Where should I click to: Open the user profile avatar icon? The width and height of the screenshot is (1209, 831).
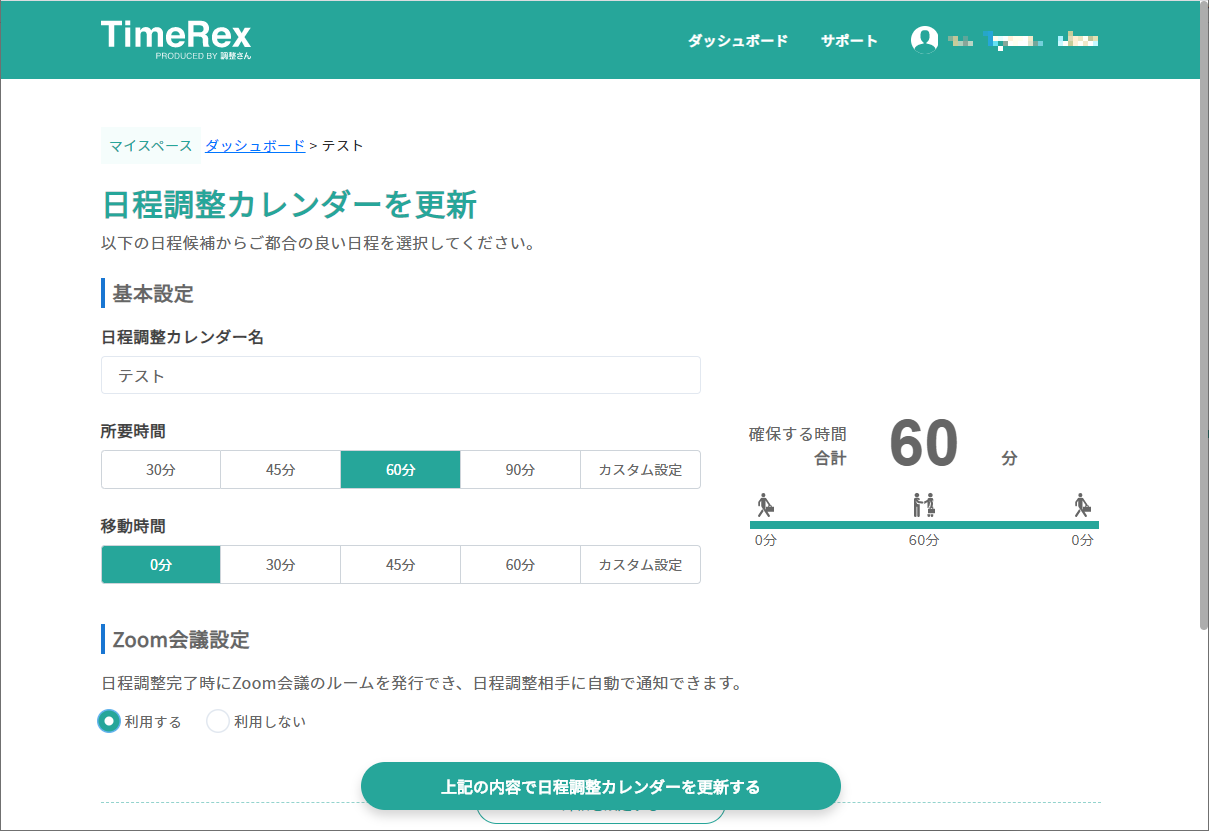coord(924,39)
